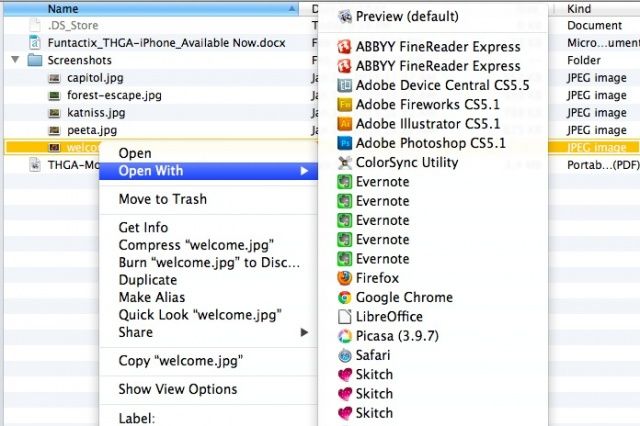Choose Move to Trash from context menu

[x=162, y=199]
